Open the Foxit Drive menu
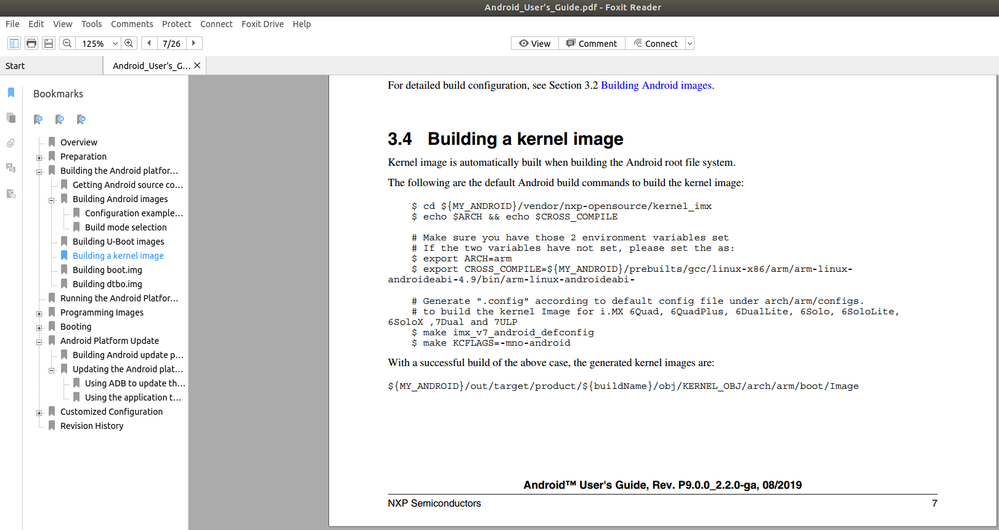Image resolution: width=999 pixels, height=530 pixels. [x=262, y=24]
